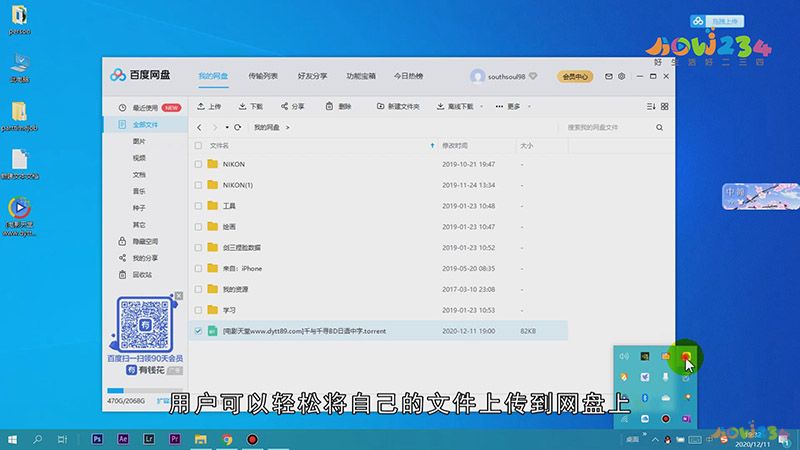Image resolution: width=800 pixels, height=450 pixels.
Task: Open Chrome from the taskbar
Action: point(227,439)
